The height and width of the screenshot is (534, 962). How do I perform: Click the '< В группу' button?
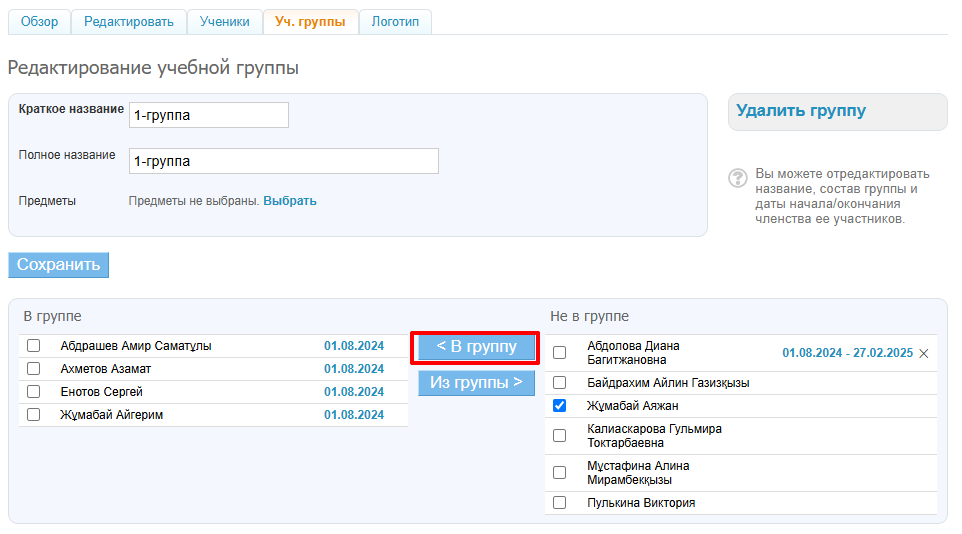click(x=477, y=347)
